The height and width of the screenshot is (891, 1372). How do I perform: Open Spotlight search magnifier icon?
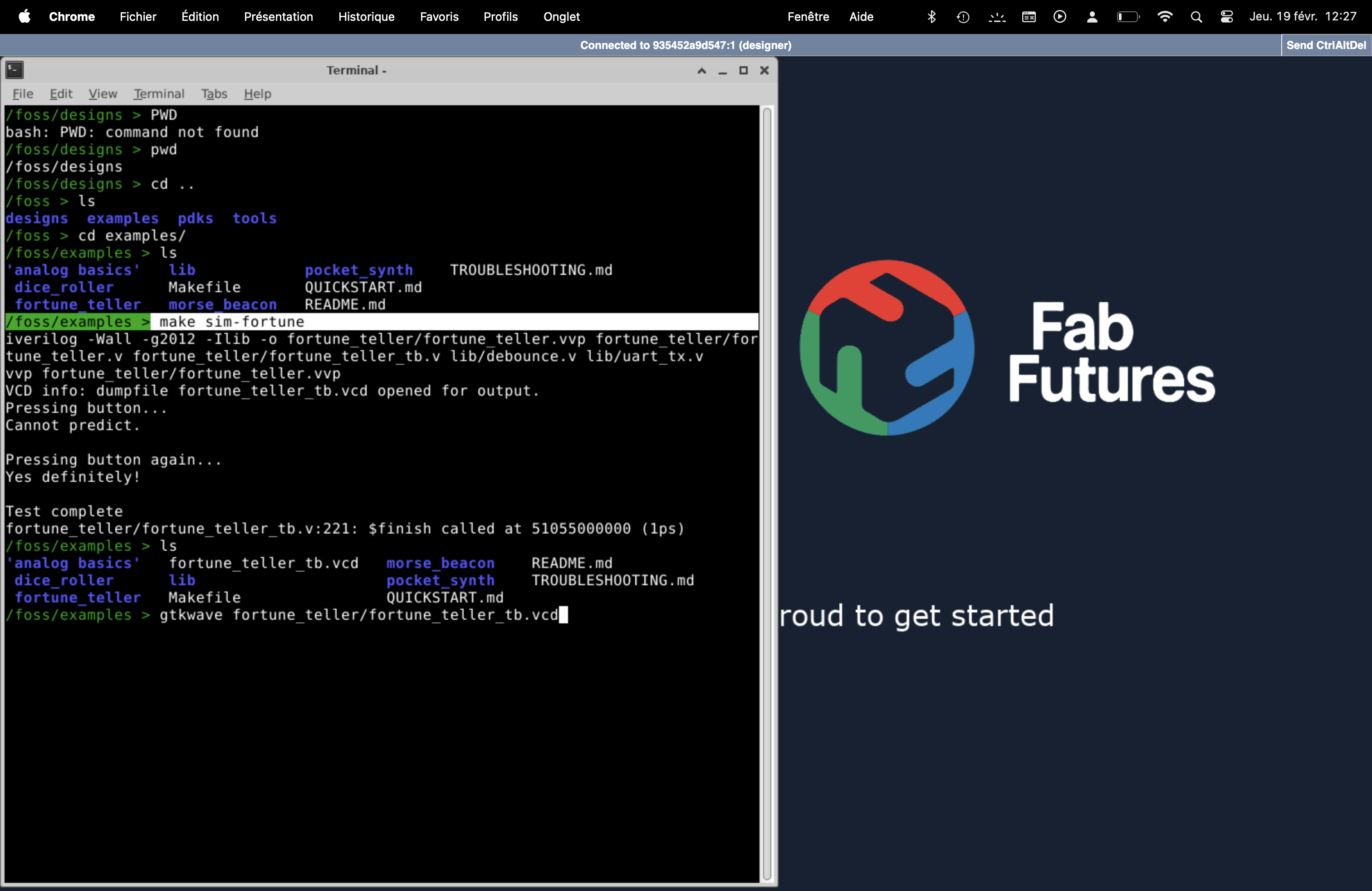pos(1196,17)
